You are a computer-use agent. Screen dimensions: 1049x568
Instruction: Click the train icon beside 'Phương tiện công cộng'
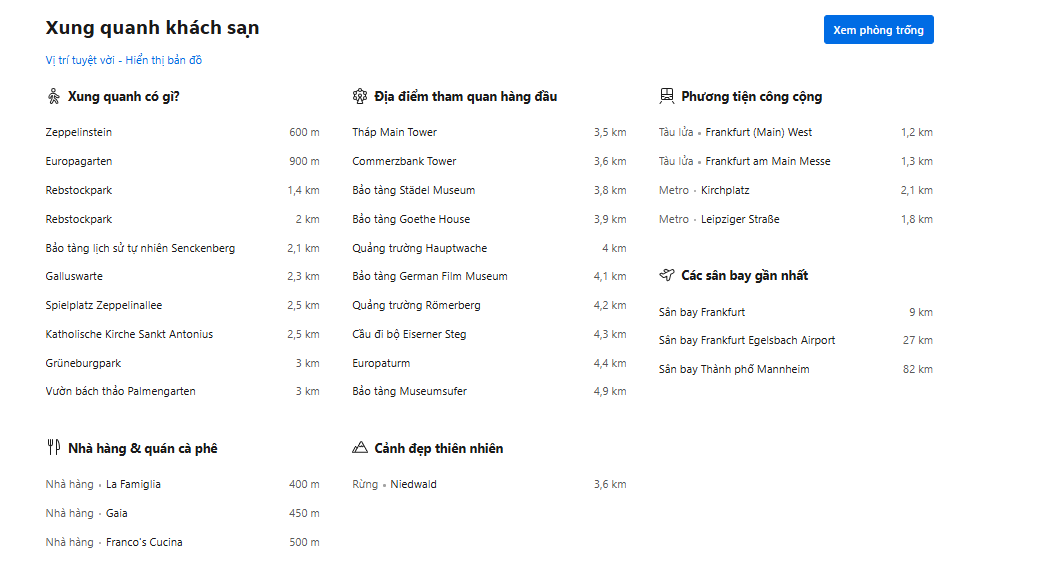point(667,97)
